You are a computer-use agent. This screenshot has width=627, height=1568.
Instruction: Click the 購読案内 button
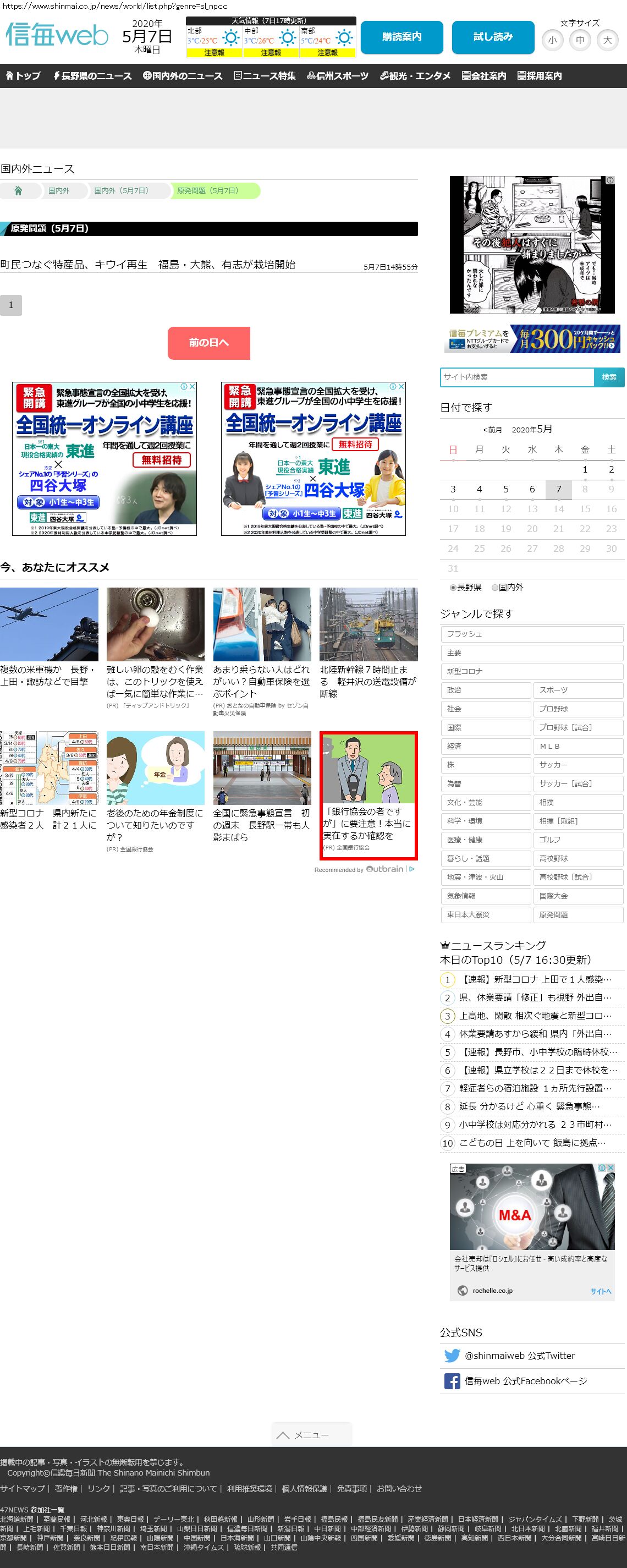(401, 37)
